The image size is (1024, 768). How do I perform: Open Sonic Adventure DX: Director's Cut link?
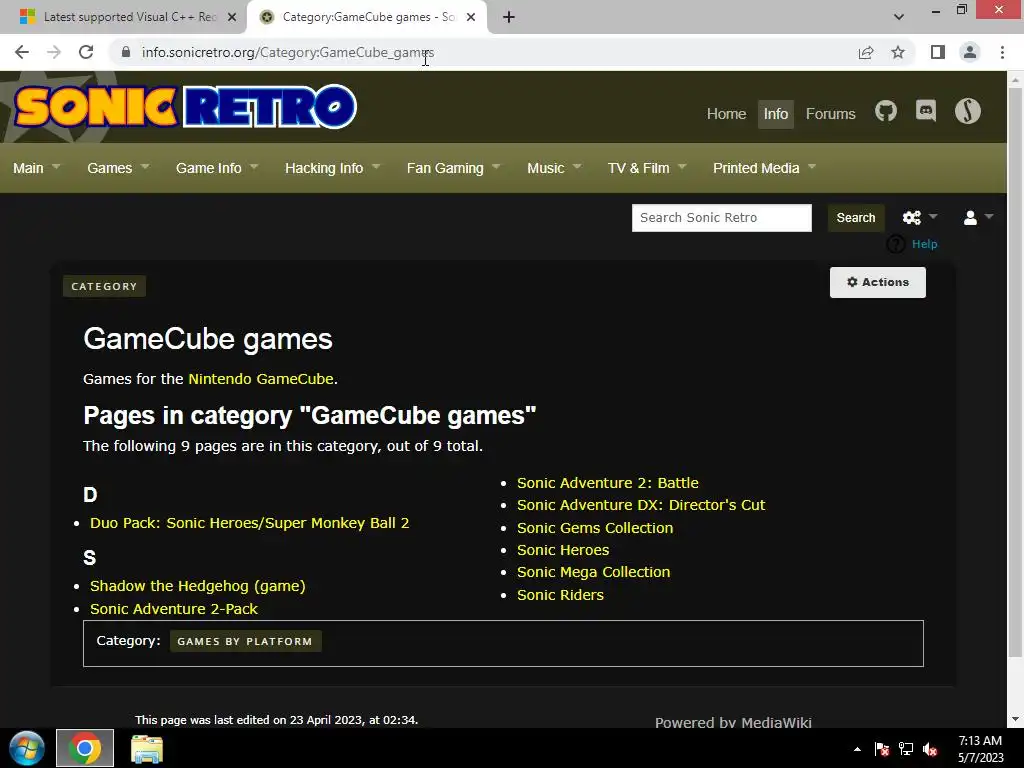[x=641, y=505]
